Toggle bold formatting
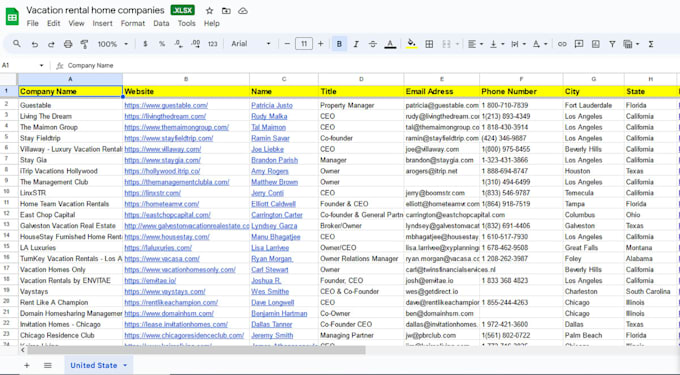The image size is (680, 375). 339,44
